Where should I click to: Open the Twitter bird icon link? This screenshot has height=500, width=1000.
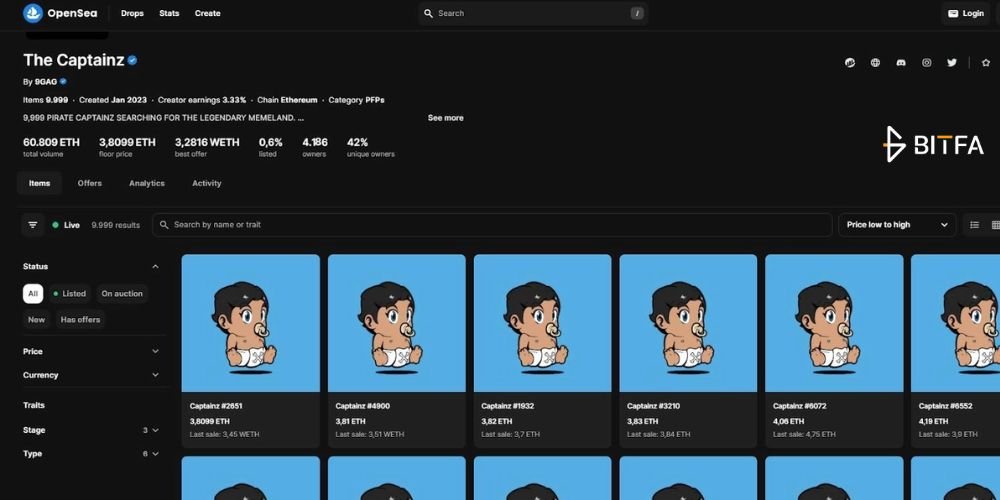(x=952, y=62)
